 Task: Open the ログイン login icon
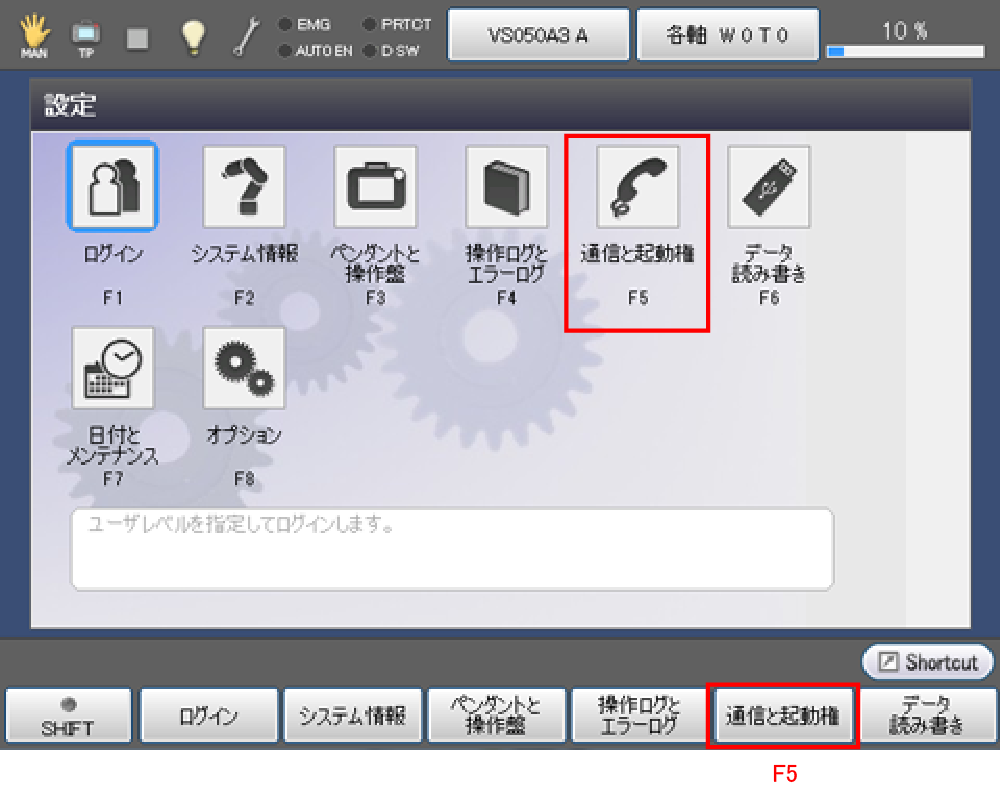coord(112,186)
